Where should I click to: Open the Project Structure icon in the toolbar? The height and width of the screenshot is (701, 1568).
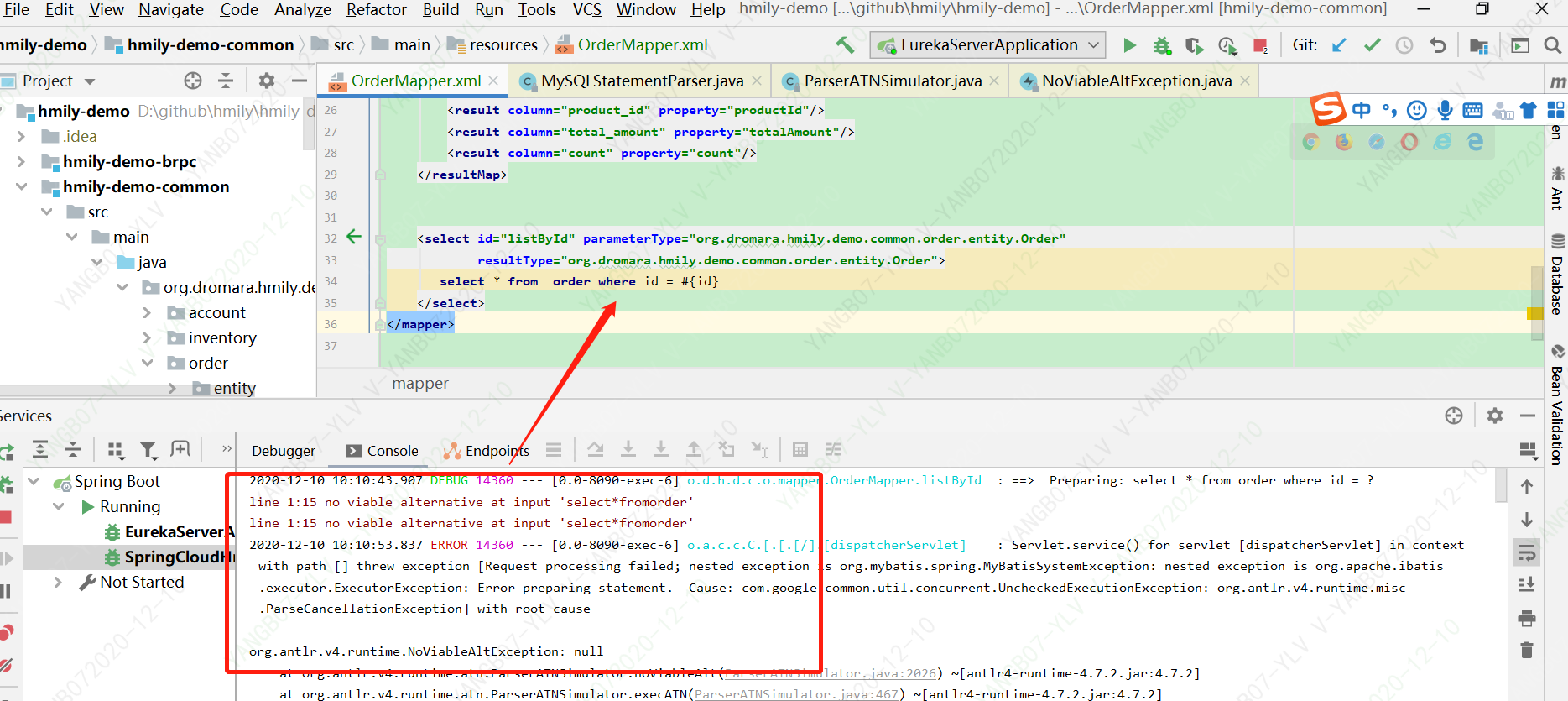click(1479, 45)
